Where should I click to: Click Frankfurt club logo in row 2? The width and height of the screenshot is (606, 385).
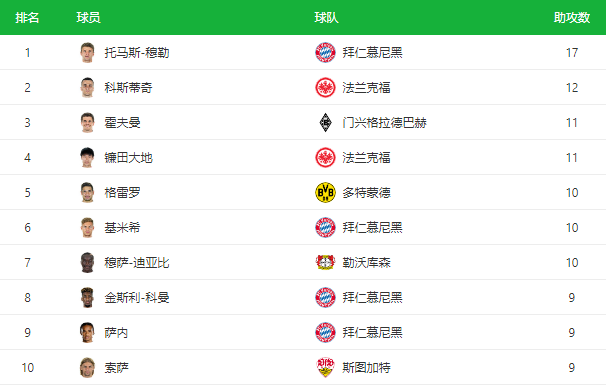tap(325, 87)
